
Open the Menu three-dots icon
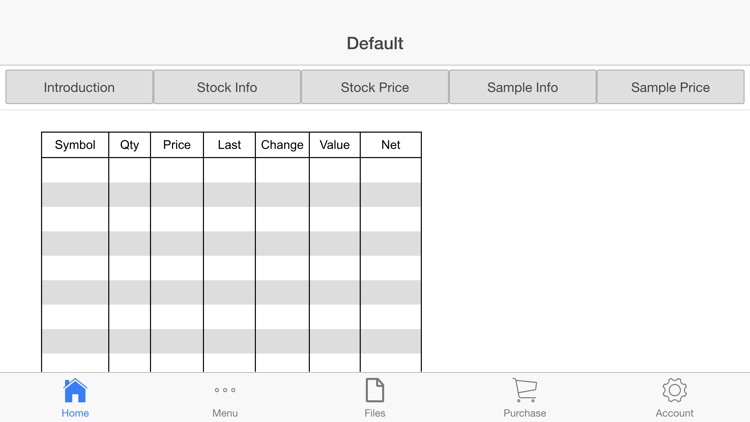(x=225, y=390)
